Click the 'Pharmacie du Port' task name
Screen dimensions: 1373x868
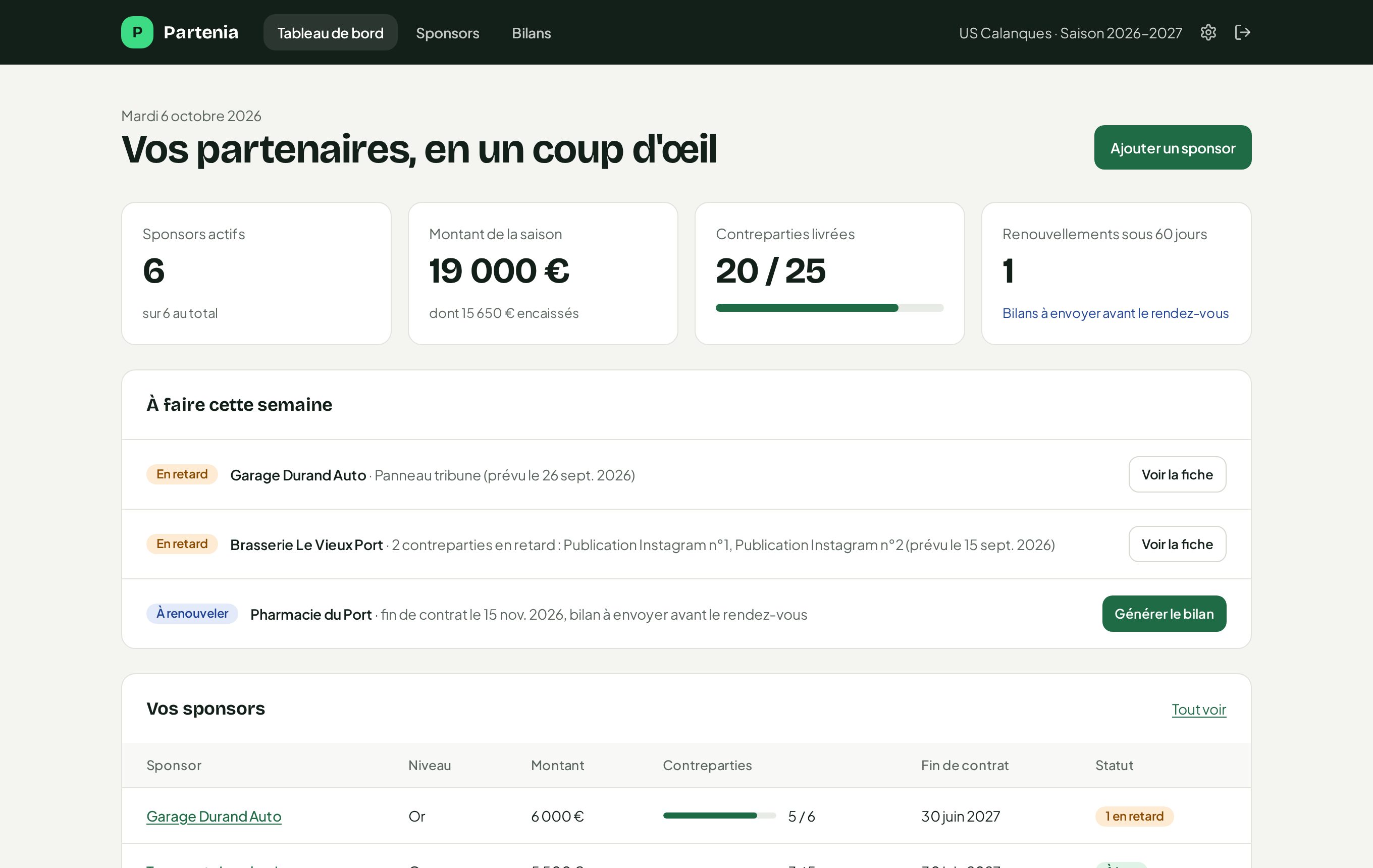[x=311, y=614]
